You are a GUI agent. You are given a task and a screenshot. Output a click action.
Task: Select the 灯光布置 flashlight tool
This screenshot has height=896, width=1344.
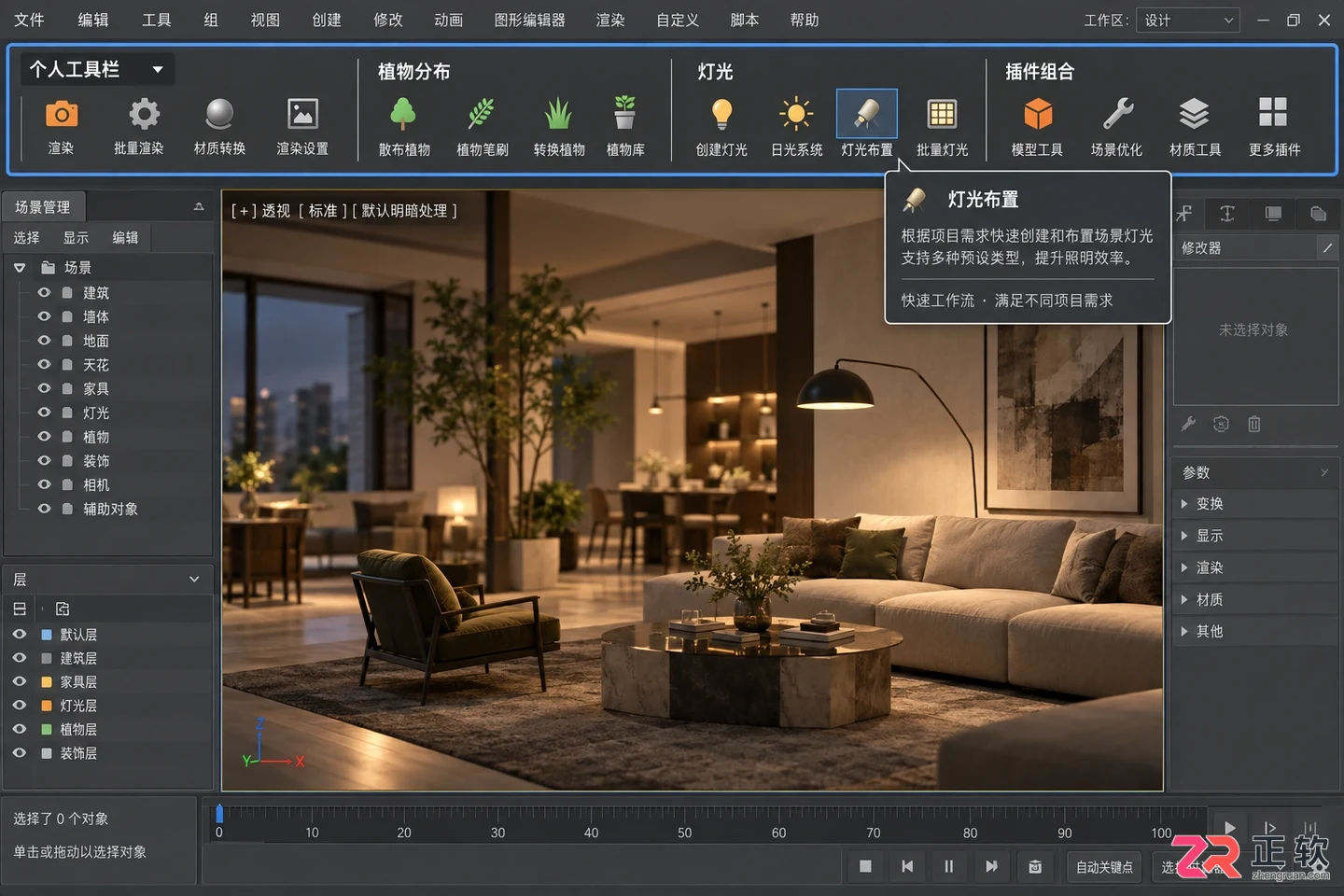pos(867,114)
